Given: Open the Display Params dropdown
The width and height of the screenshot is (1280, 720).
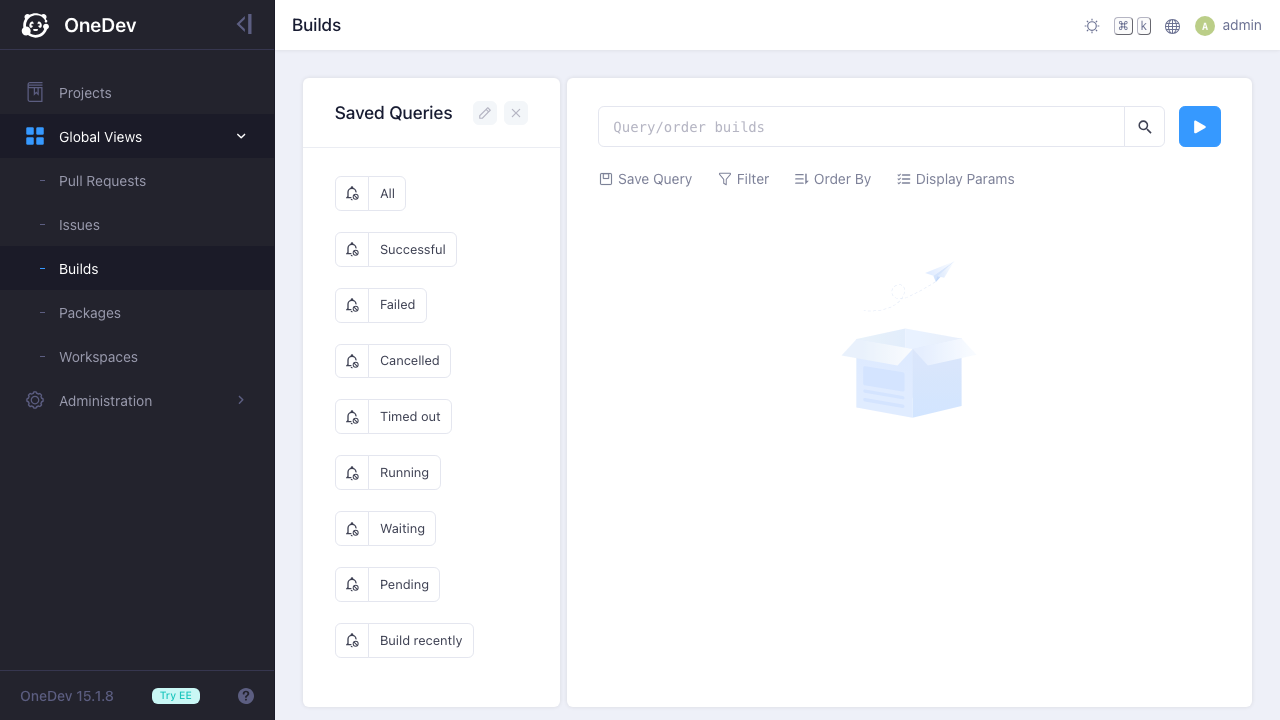Looking at the screenshot, I should click(x=956, y=179).
